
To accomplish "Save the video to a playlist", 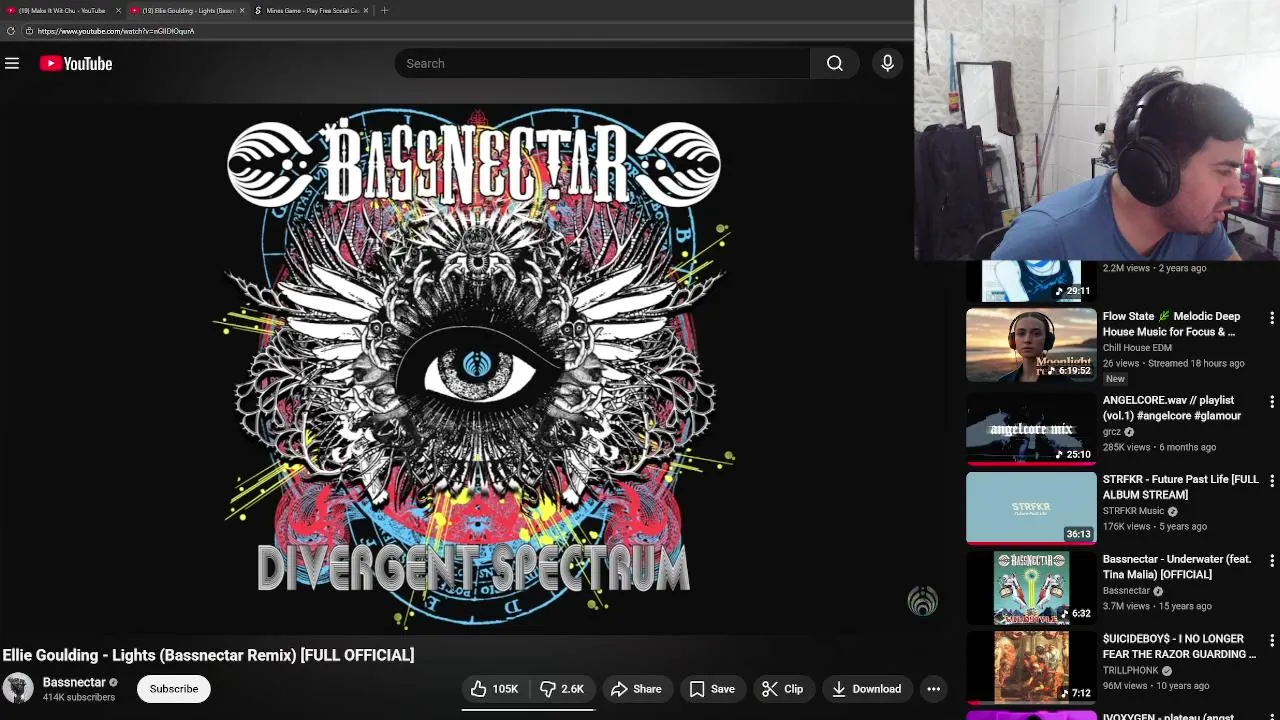I will click(712, 689).
